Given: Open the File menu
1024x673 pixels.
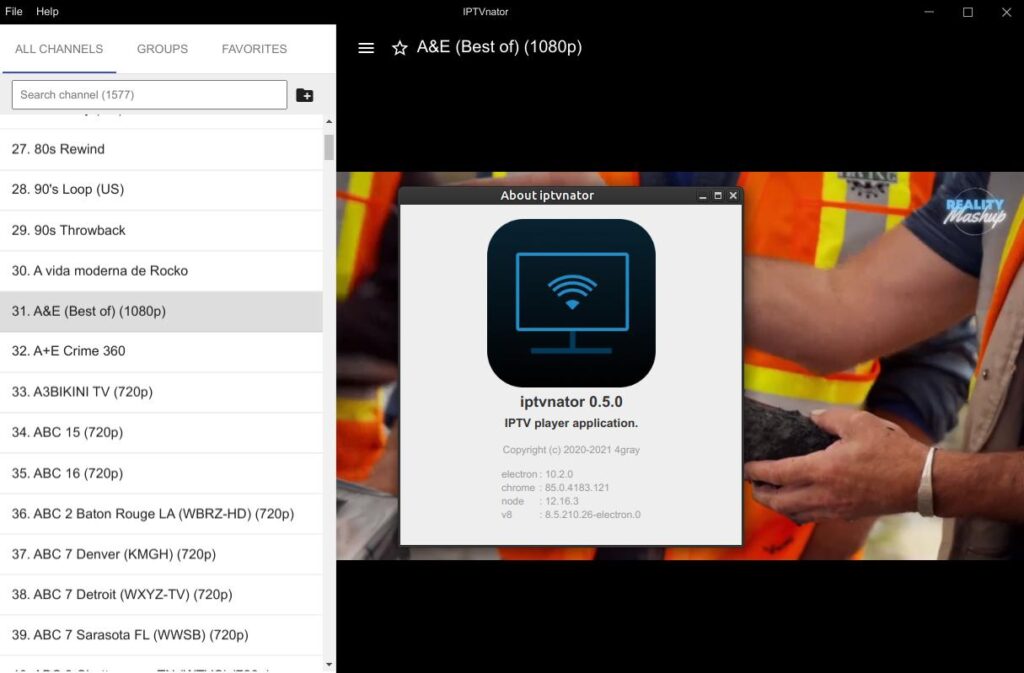Looking at the screenshot, I should 14,12.
